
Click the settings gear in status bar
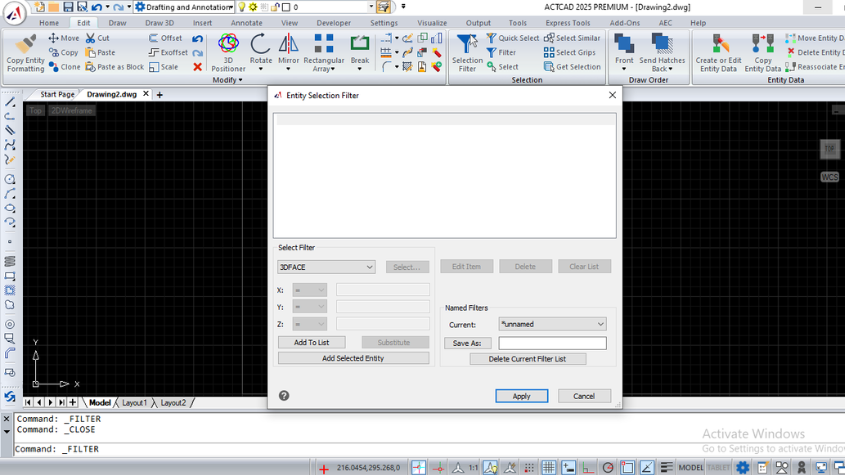point(743,467)
